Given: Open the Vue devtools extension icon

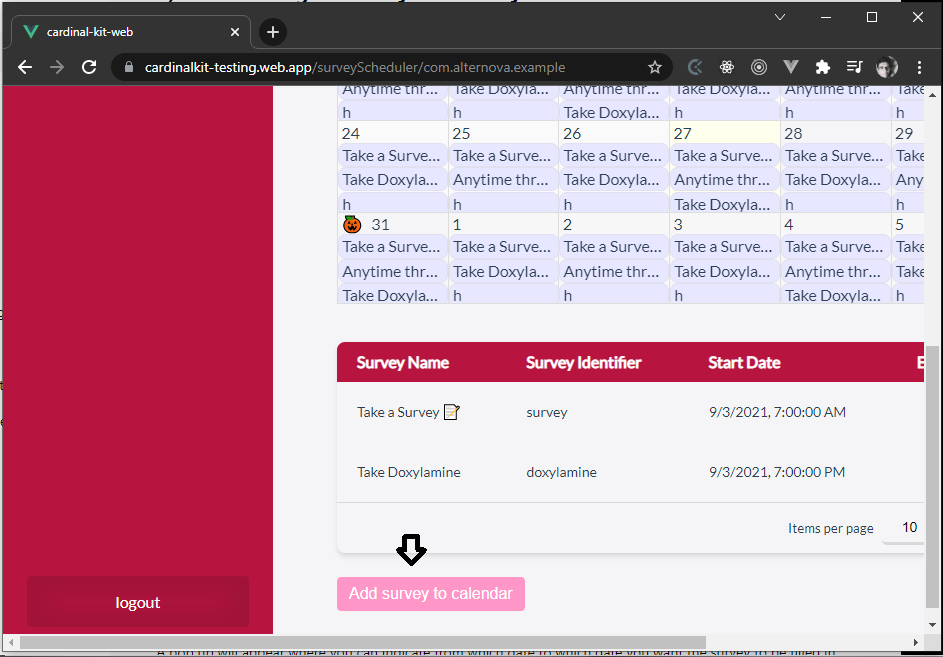Looking at the screenshot, I should (x=791, y=68).
